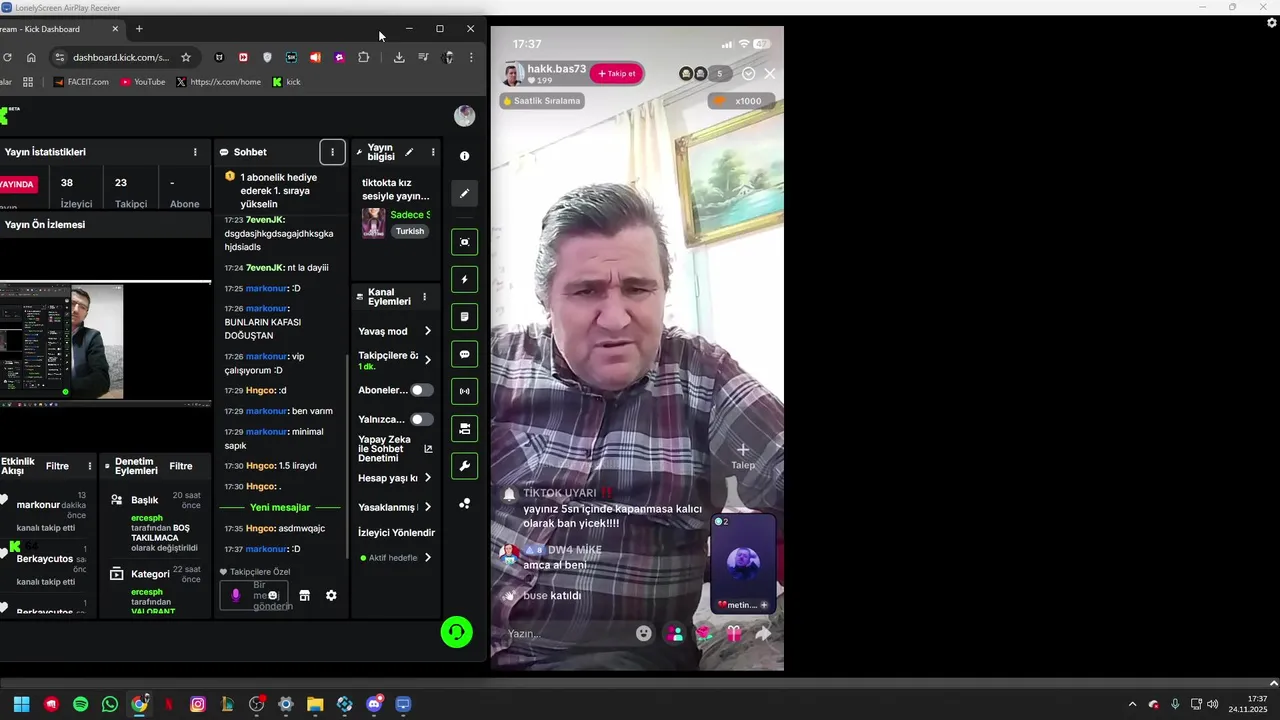Open a new Chrome tab
The image size is (1280, 720).
[139, 29]
